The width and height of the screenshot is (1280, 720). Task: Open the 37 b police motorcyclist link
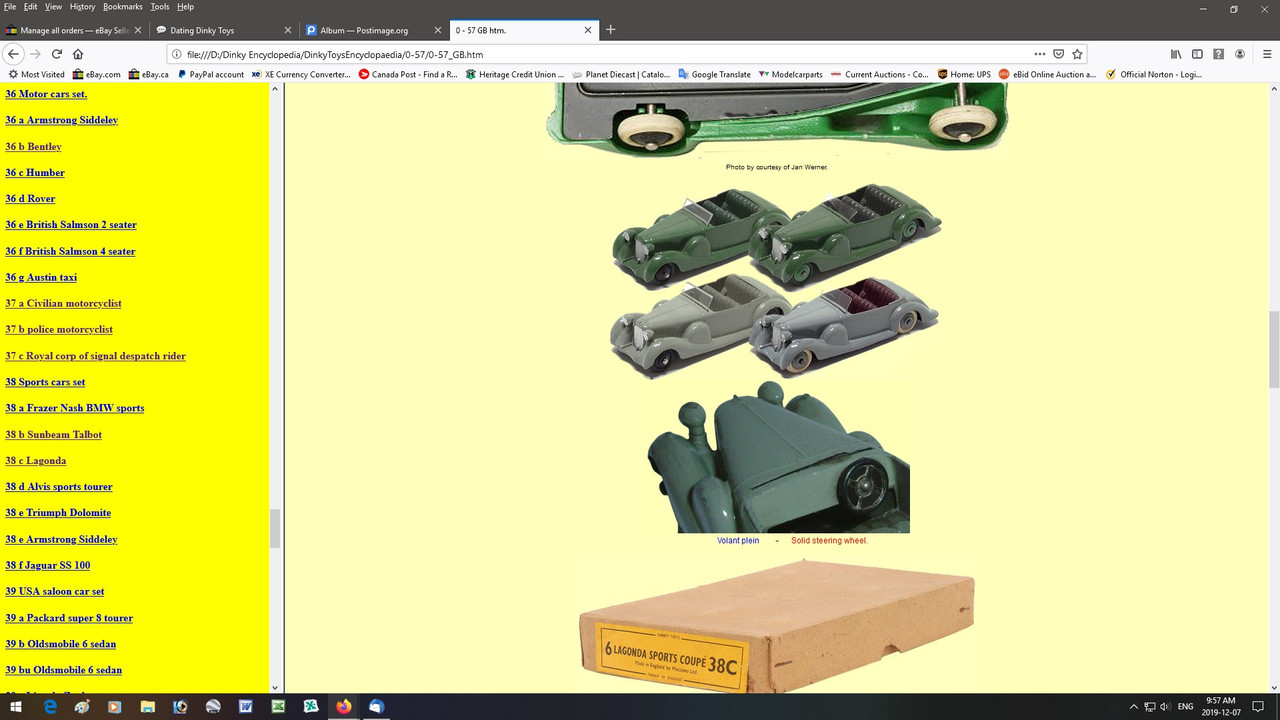pyautogui.click(x=59, y=329)
